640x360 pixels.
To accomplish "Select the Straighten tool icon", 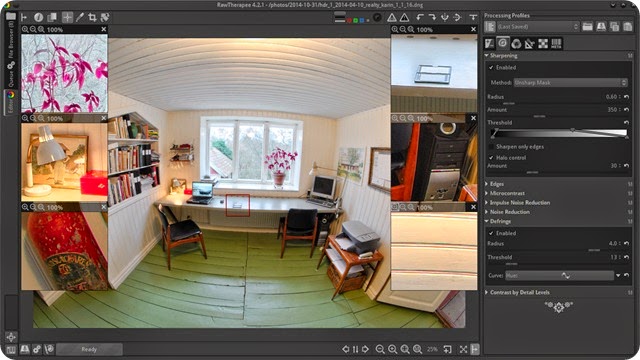I will pyautogui.click(x=105, y=17).
